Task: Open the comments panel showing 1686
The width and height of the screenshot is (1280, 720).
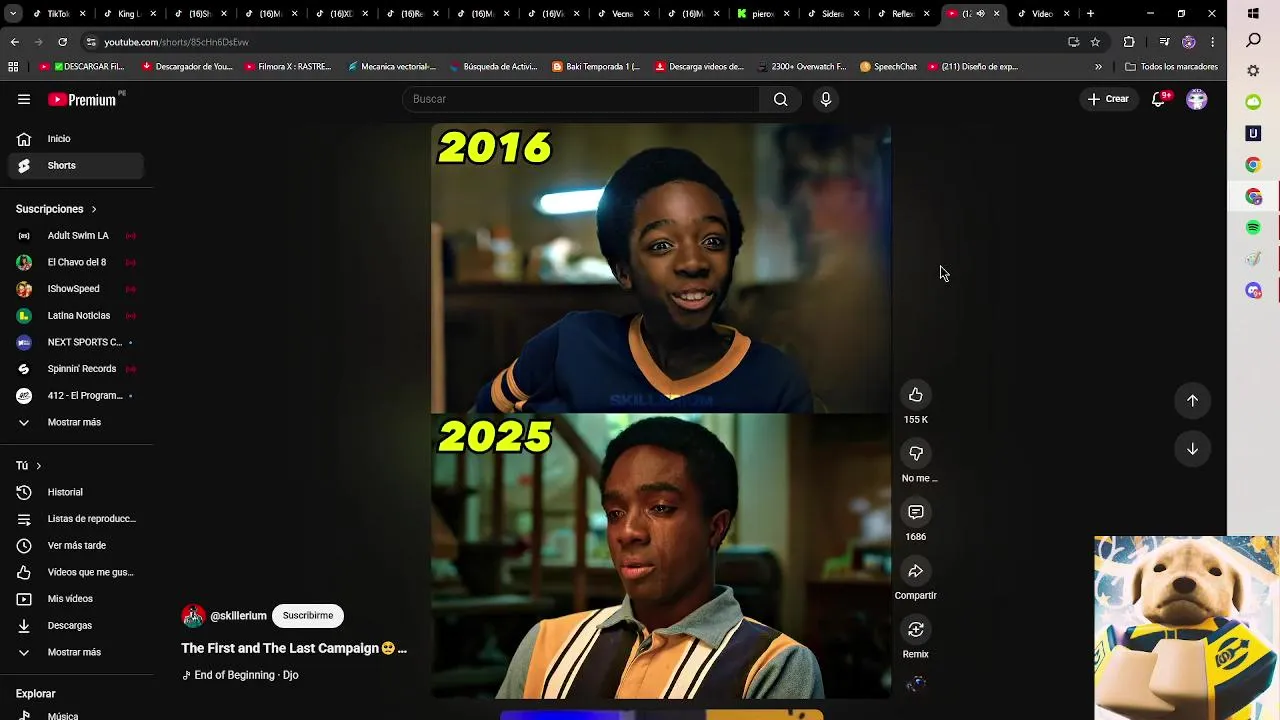Action: (x=915, y=512)
